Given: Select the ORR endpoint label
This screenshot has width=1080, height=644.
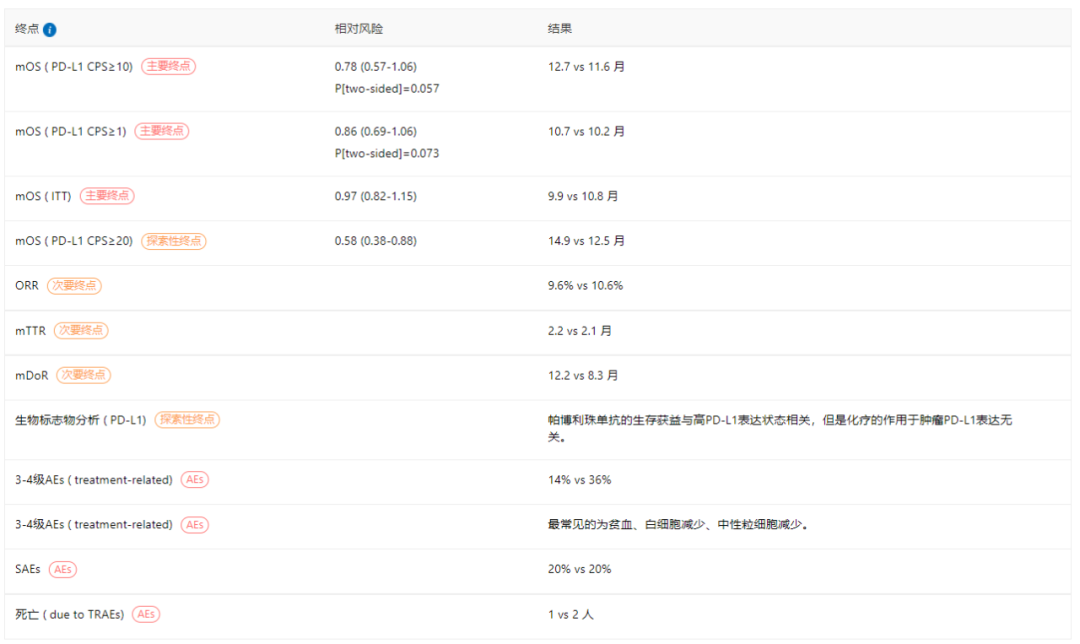Looking at the screenshot, I should tap(27, 286).
